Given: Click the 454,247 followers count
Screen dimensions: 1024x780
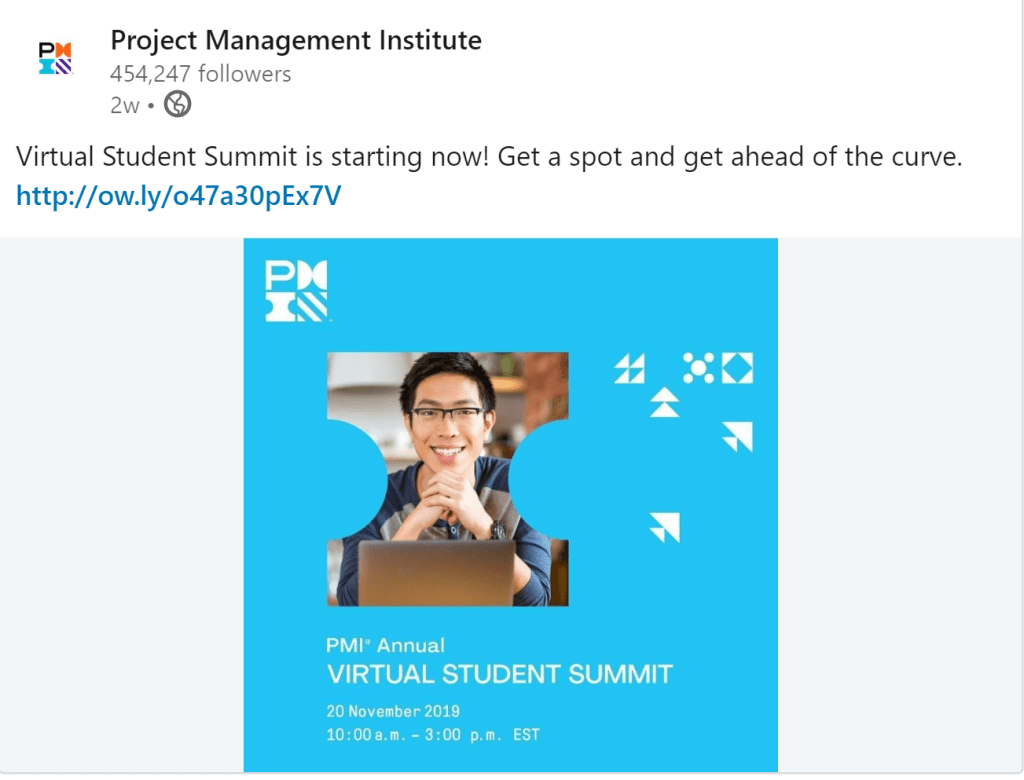Looking at the screenshot, I should [x=200, y=74].
